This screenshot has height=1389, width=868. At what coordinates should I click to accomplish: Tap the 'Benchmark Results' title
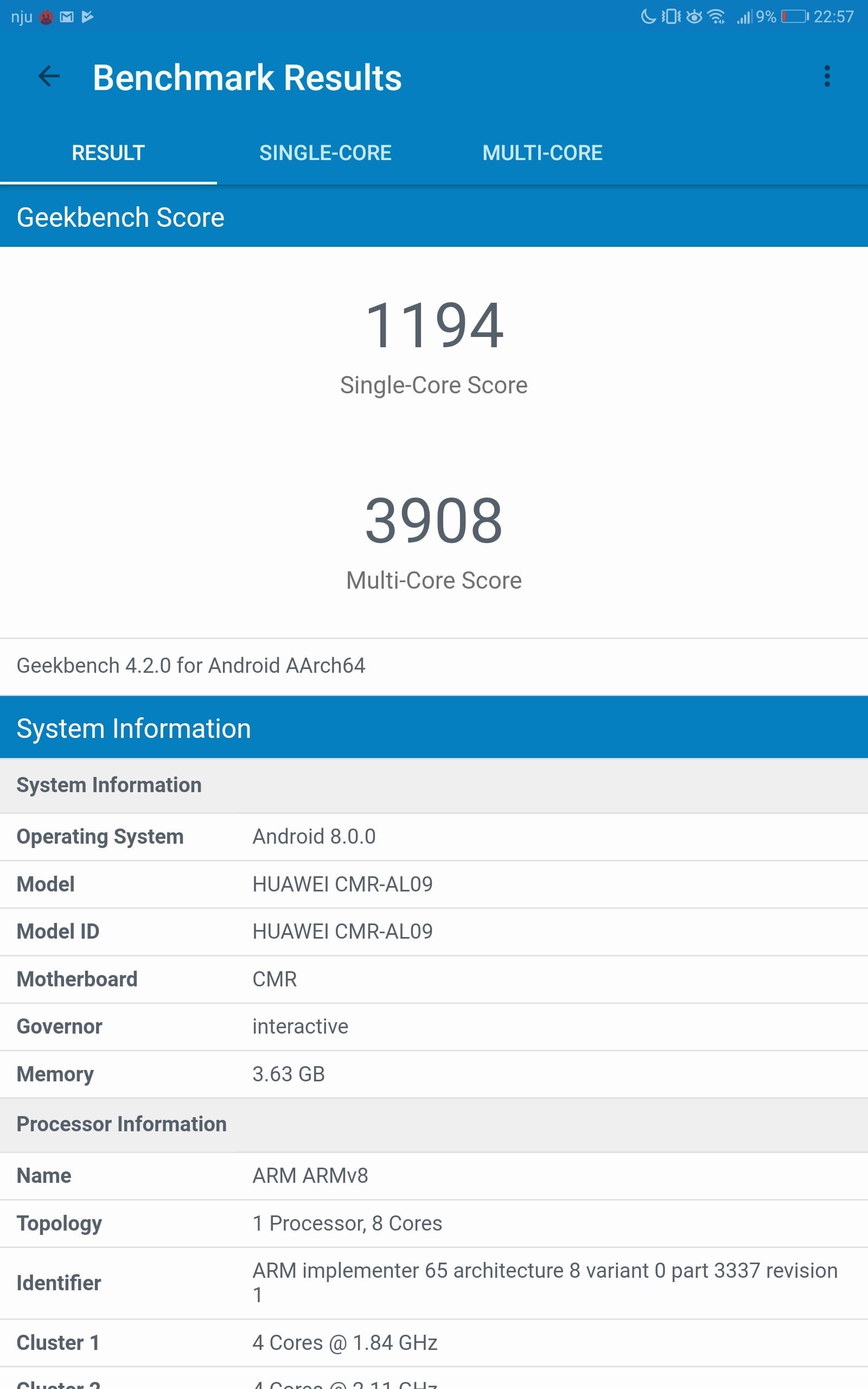(247, 77)
